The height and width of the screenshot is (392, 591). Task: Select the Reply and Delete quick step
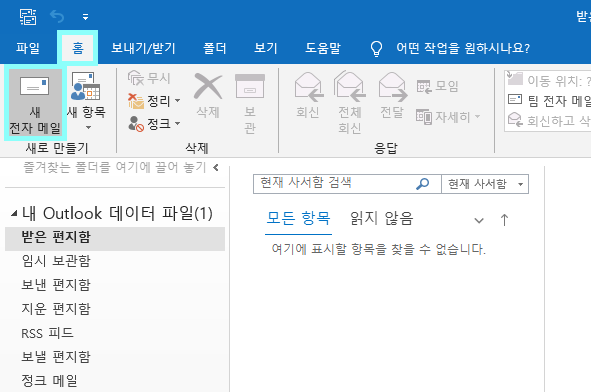tap(549, 121)
